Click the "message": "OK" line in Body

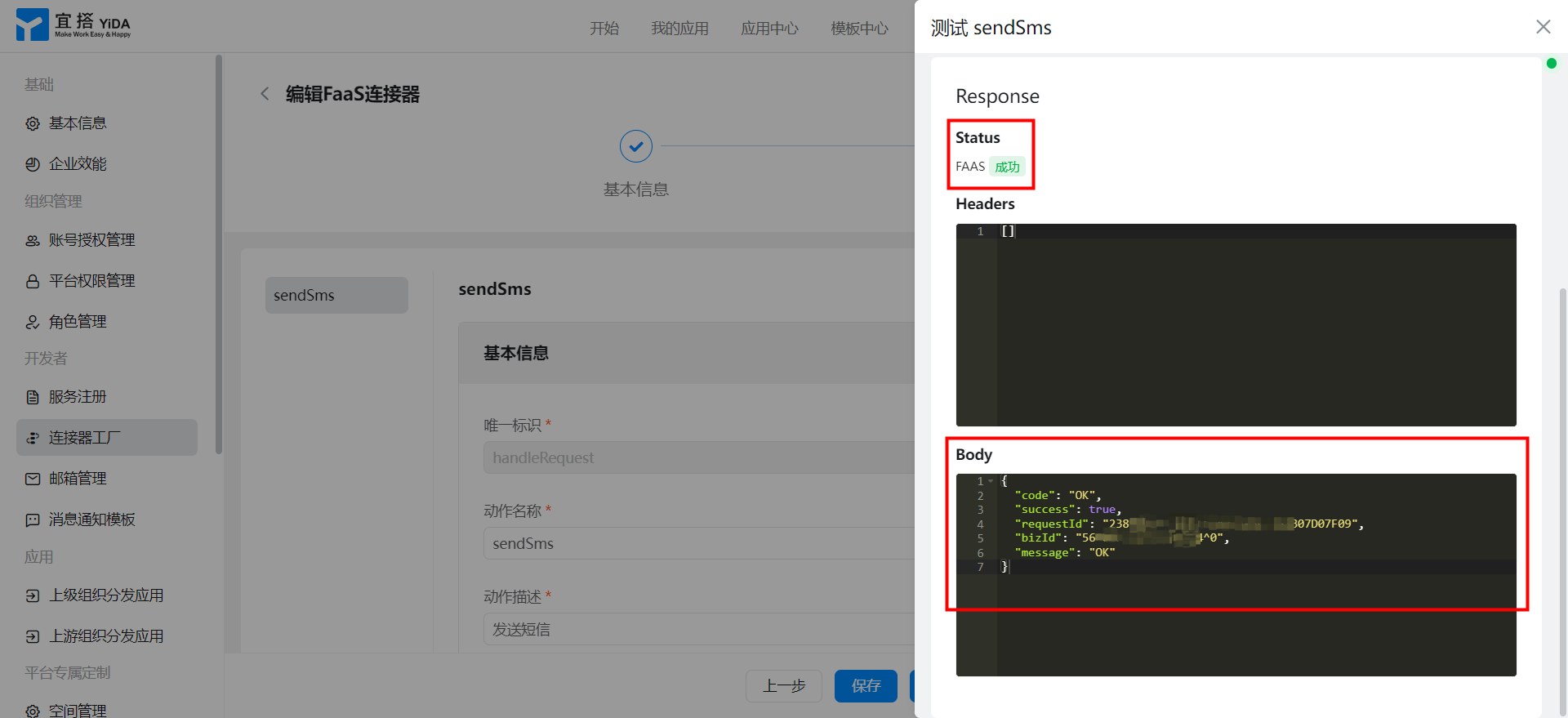[x=1065, y=553]
